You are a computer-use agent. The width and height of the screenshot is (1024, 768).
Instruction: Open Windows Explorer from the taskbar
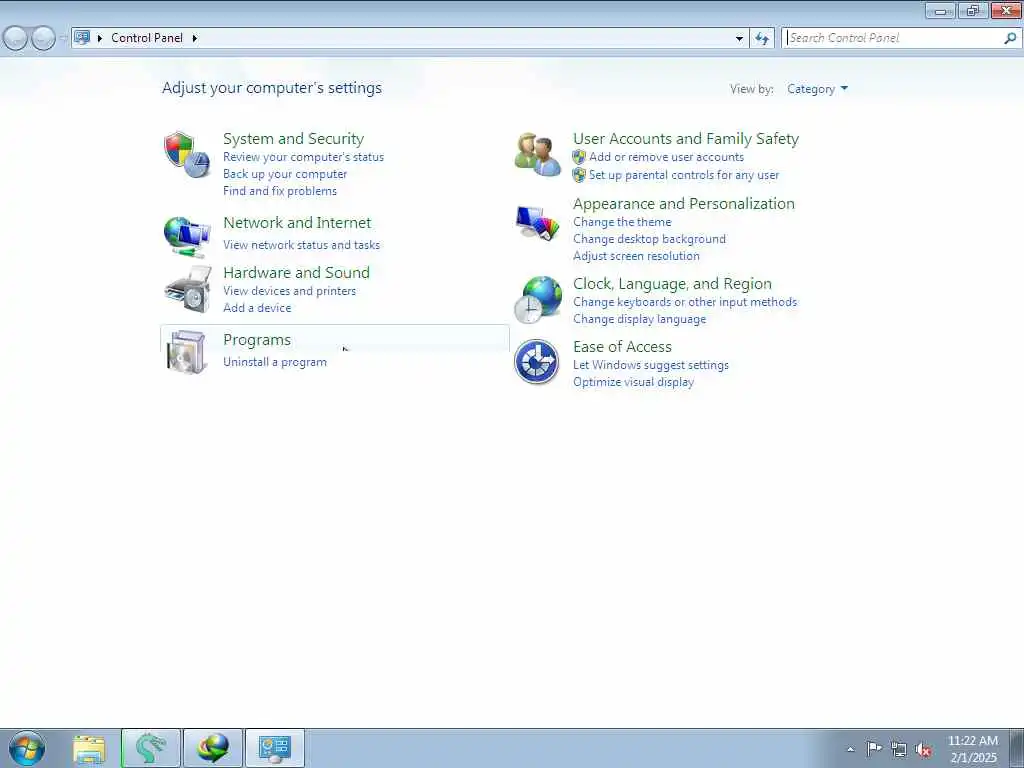pyautogui.click(x=89, y=748)
